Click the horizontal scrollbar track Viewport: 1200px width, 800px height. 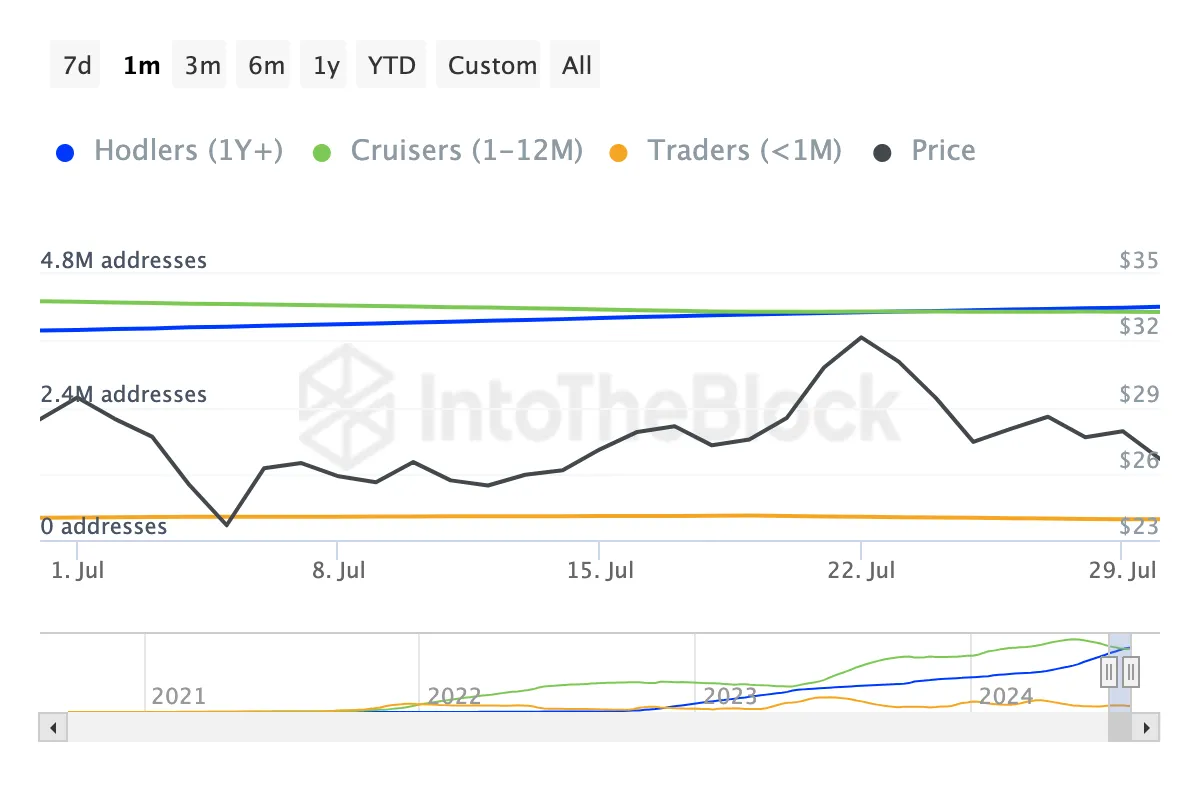click(x=580, y=727)
